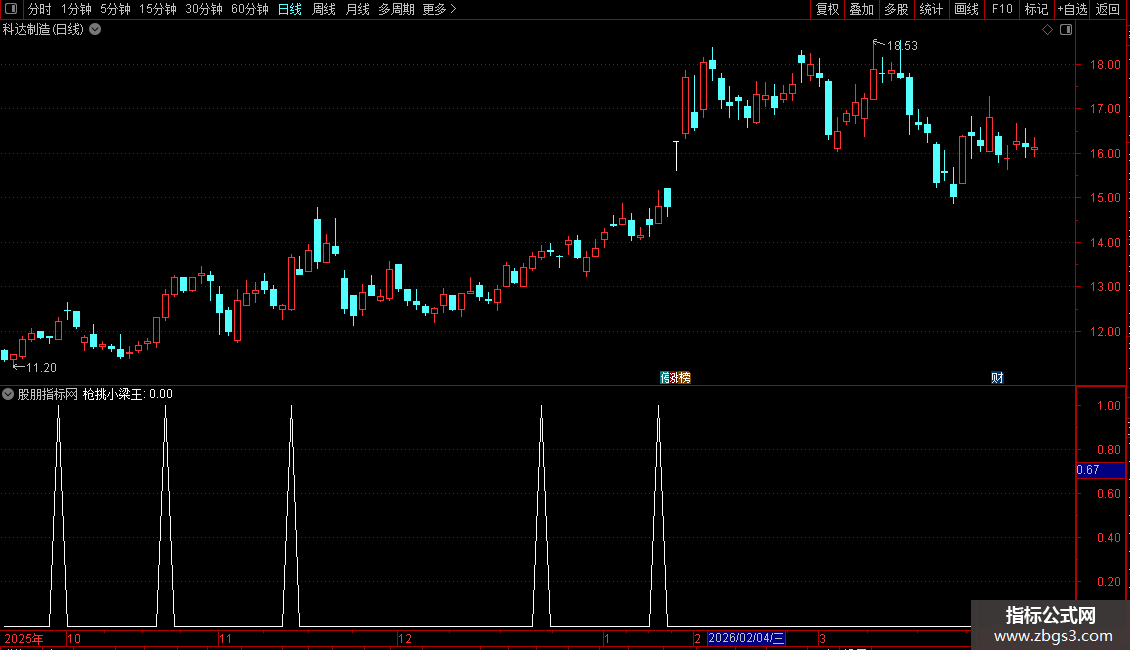Click the 财 financial marker on chart
This screenshot has height=650, width=1130.
pos(997,378)
